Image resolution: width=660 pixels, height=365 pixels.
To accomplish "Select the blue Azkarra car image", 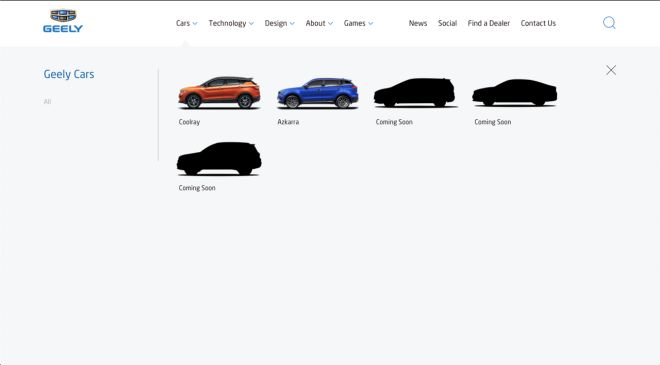I will click(318, 93).
